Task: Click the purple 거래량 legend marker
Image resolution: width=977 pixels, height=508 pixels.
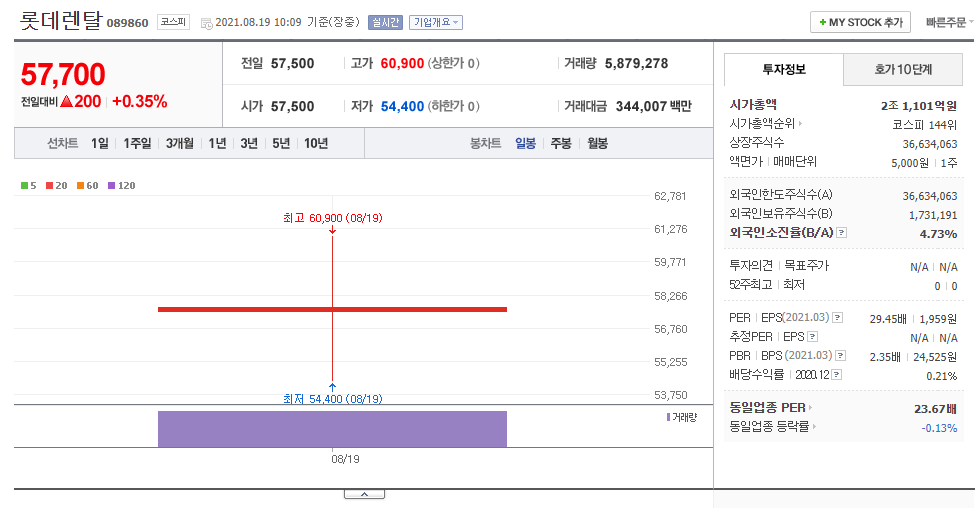Action: 669,417
